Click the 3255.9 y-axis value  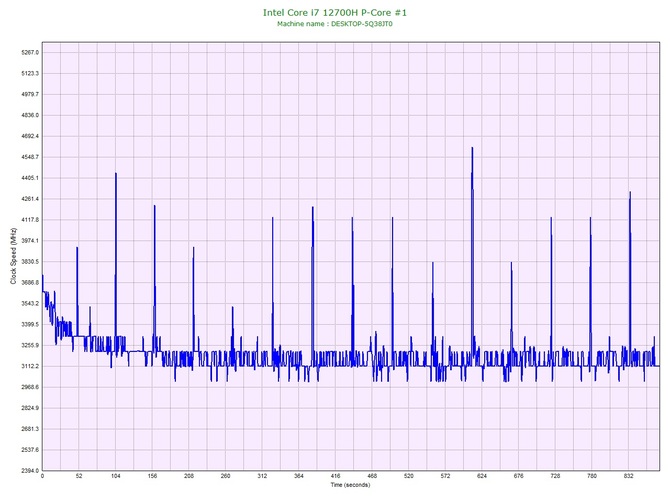click(30, 346)
